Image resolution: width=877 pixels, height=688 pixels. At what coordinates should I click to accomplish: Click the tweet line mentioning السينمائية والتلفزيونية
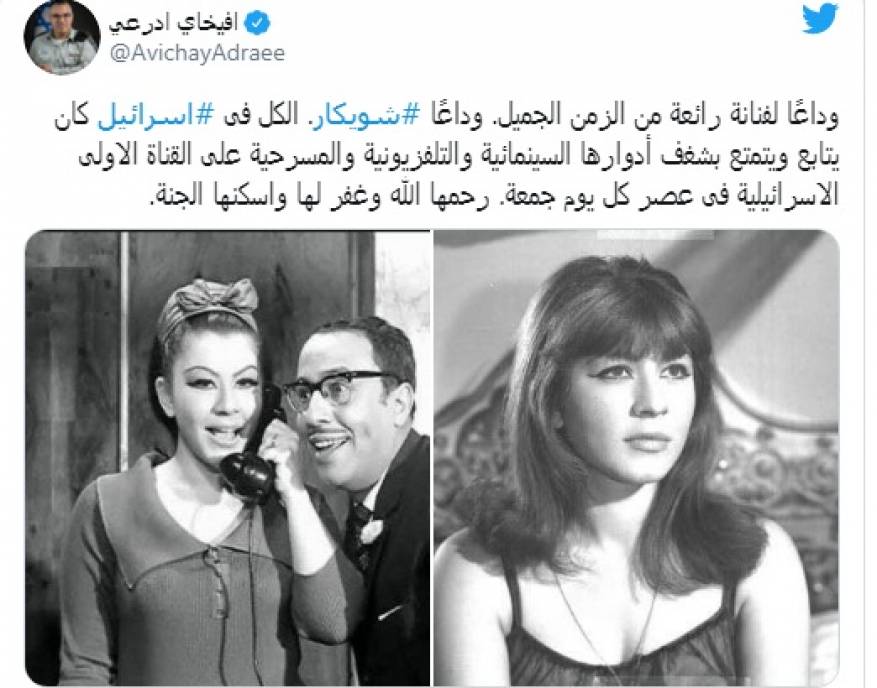[459, 157]
